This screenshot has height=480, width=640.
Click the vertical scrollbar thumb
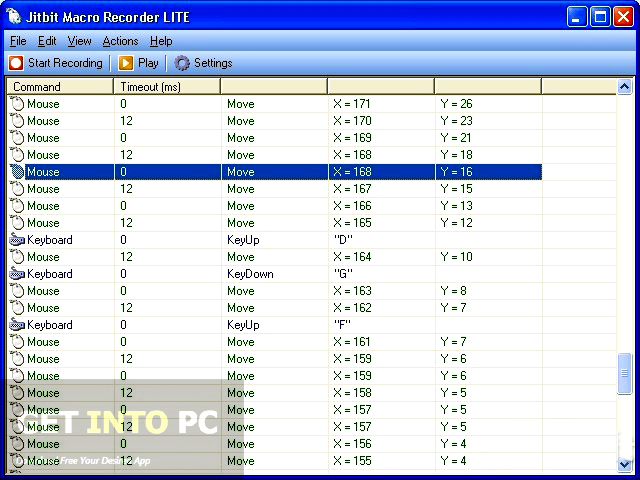(x=624, y=373)
